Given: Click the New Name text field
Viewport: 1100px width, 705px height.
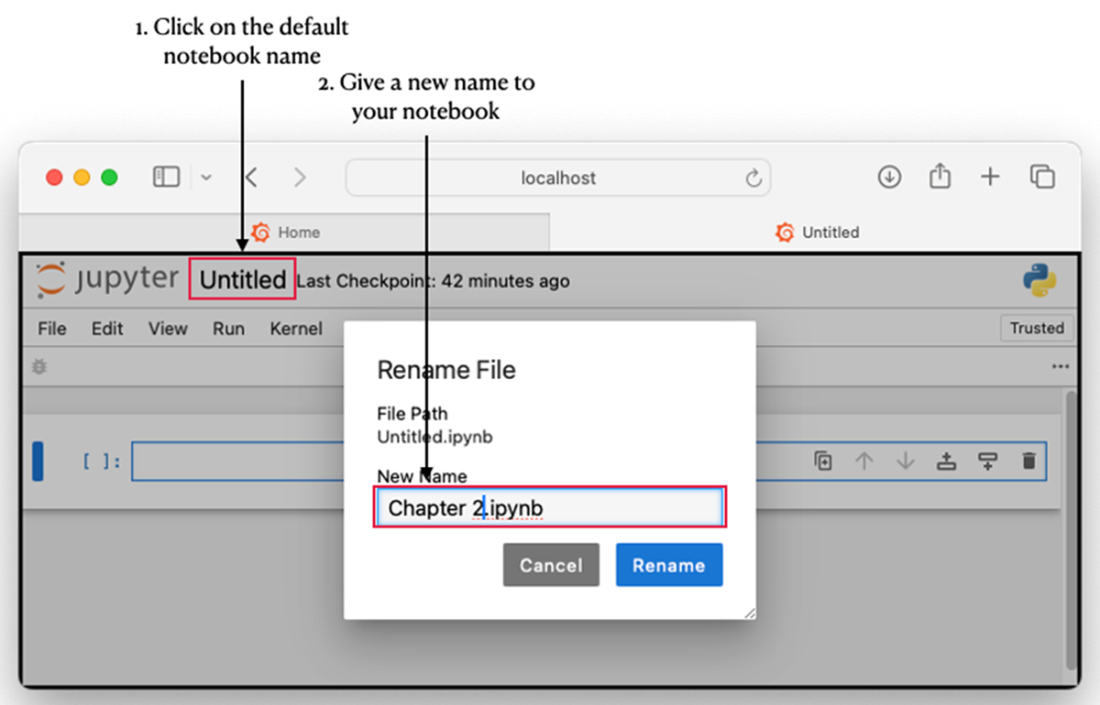Looking at the screenshot, I should point(549,508).
